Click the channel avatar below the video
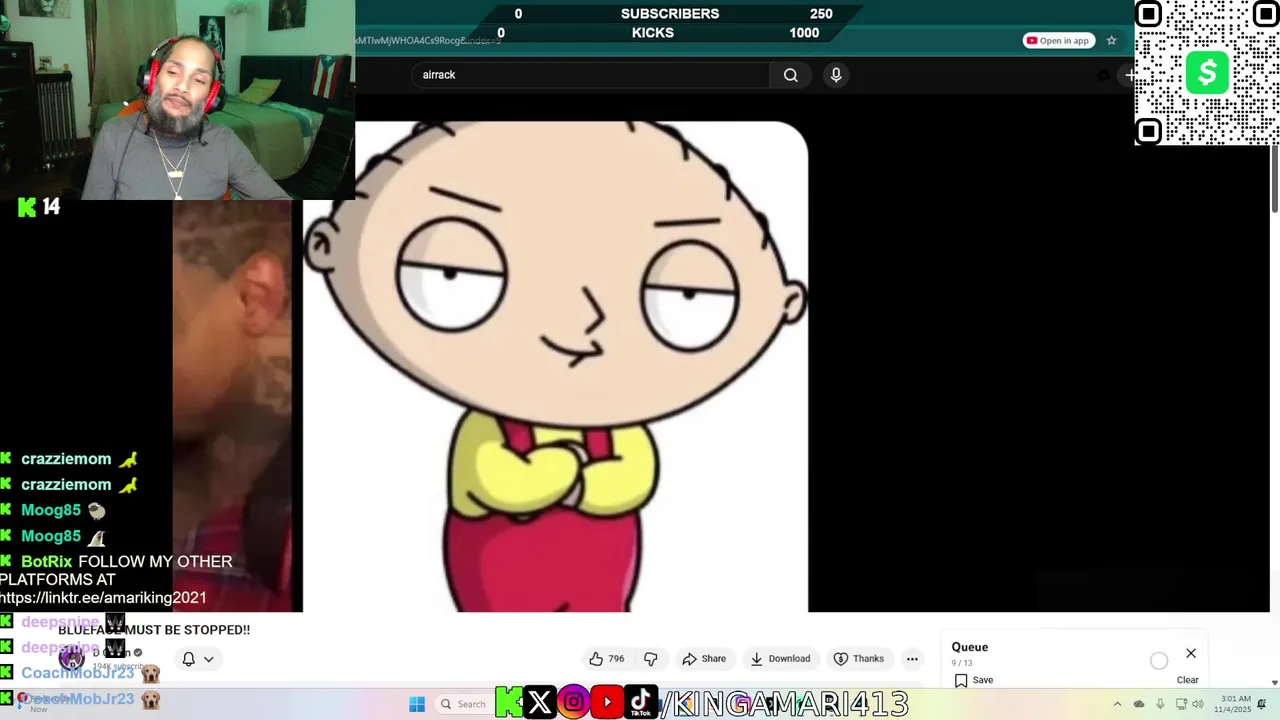Viewport: 1280px width, 720px height. coord(71,658)
